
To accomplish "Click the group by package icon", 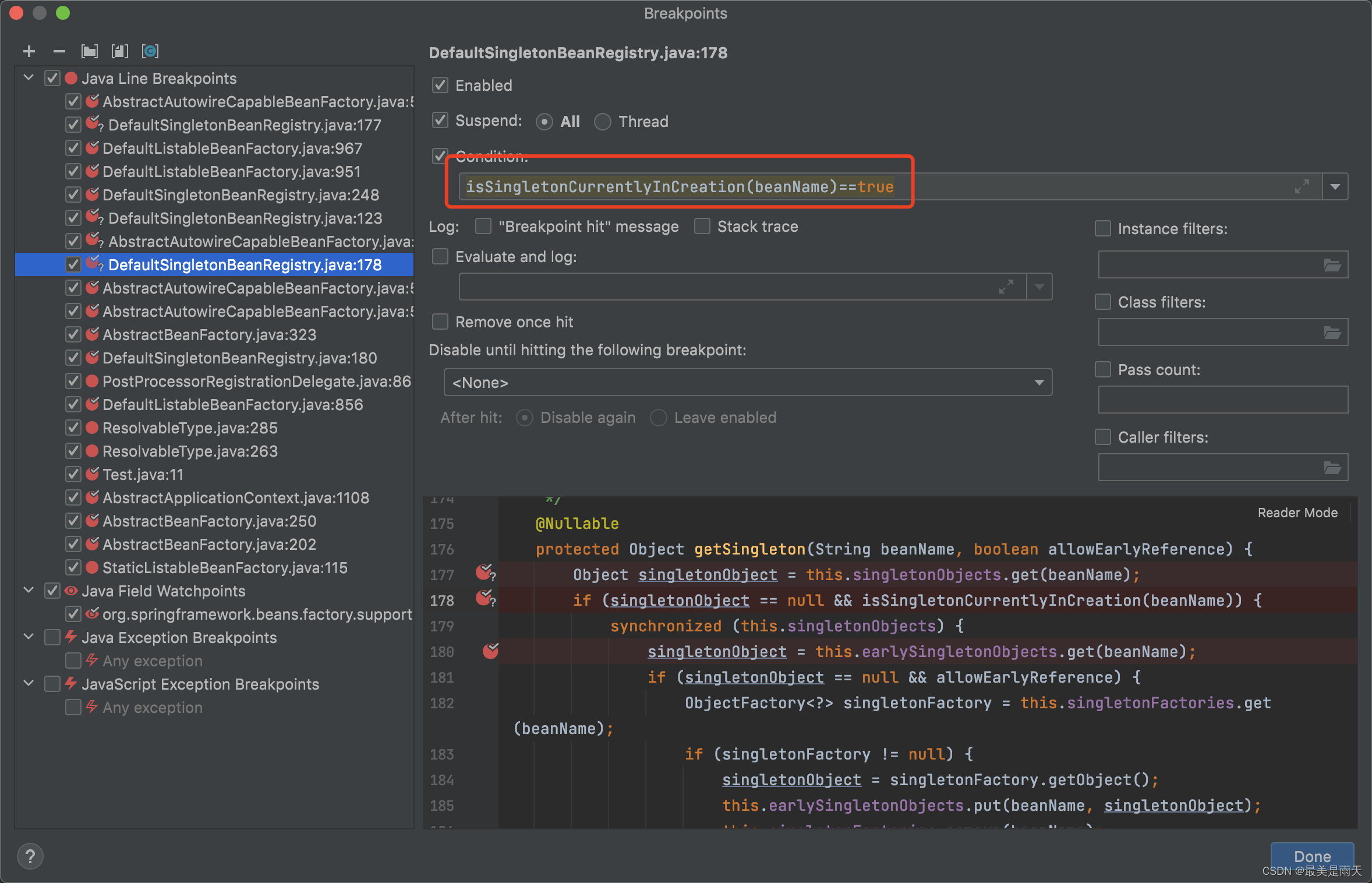I will 90,52.
